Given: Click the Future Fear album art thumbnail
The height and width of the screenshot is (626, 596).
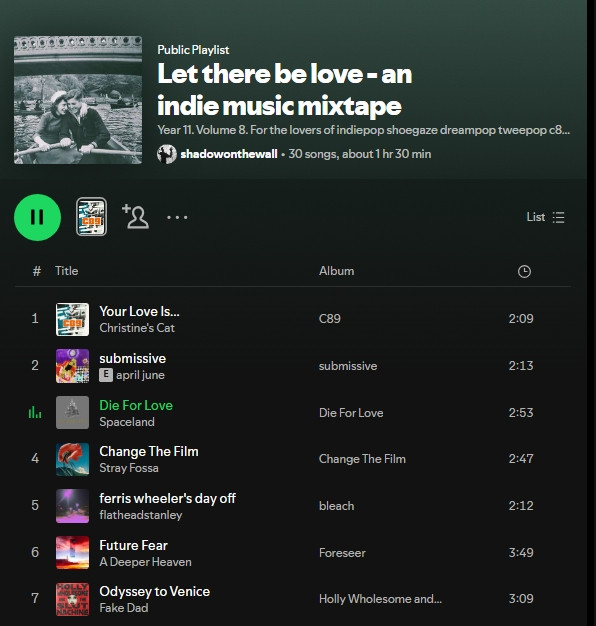Looking at the screenshot, I should pos(72,553).
